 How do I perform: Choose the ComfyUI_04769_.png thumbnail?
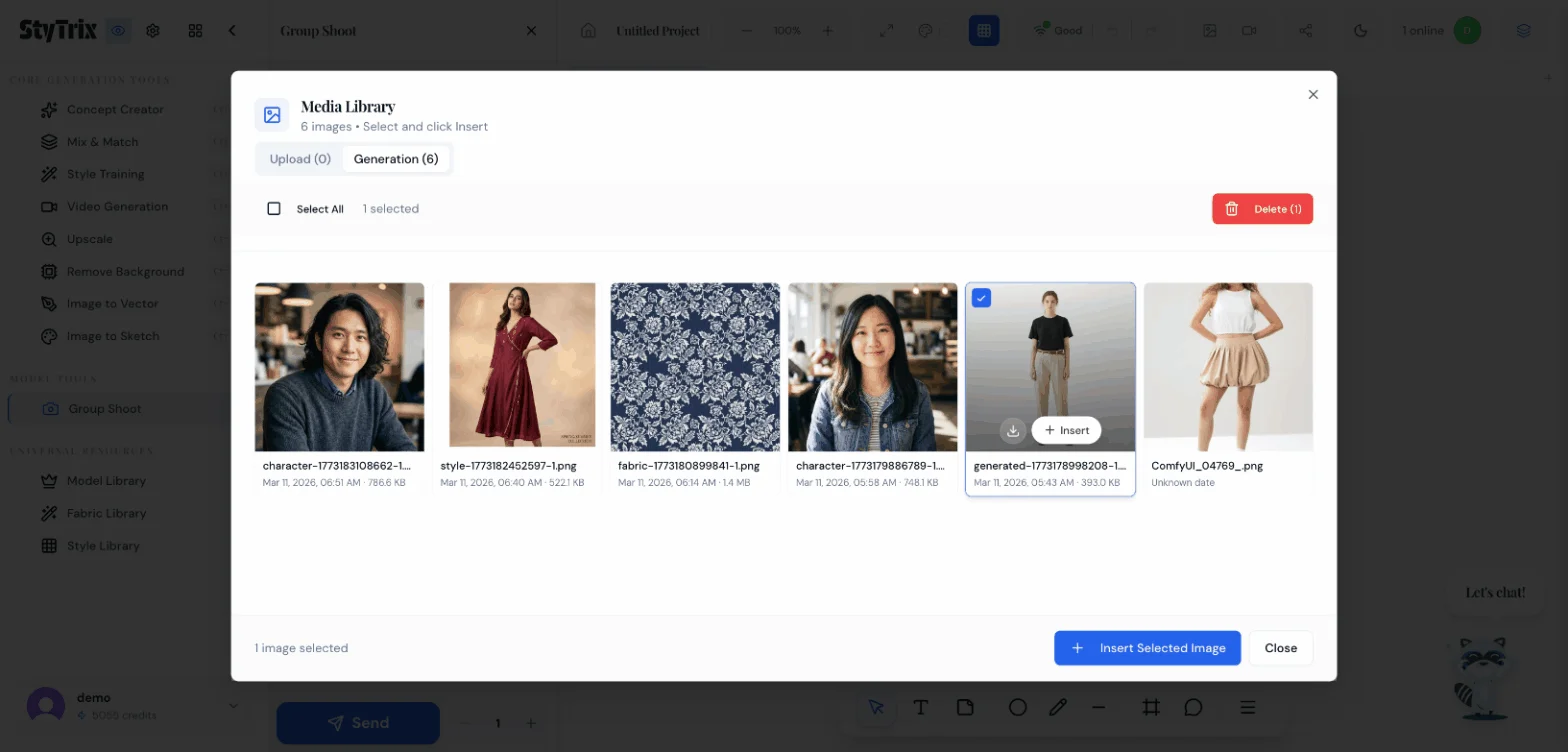(x=1228, y=367)
